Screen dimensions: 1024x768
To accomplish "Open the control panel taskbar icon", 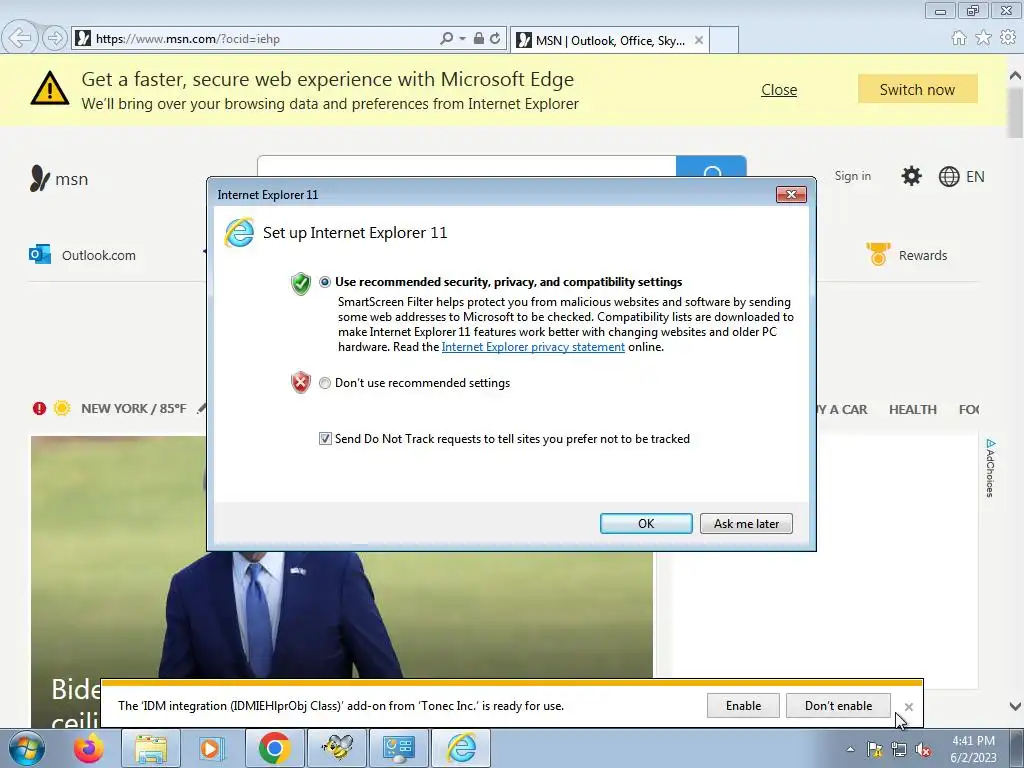I will (x=398, y=748).
